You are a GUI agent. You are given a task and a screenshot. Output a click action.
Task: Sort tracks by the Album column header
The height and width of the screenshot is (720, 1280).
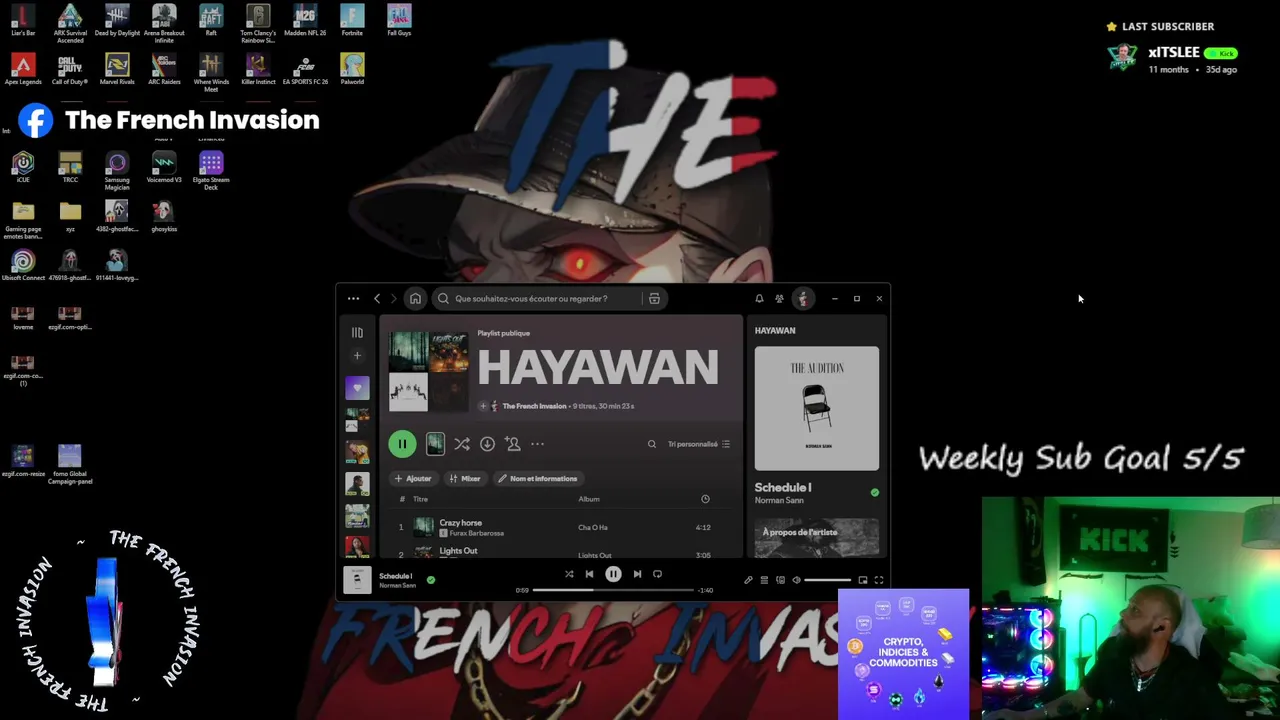pyautogui.click(x=589, y=499)
